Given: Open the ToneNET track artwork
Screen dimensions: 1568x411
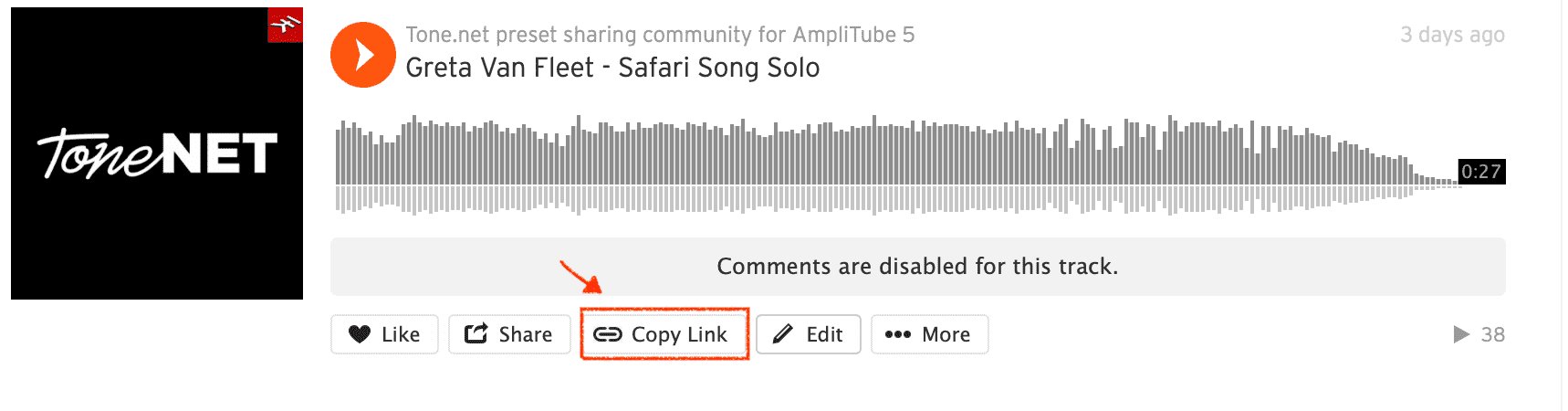Looking at the screenshot, I should [x=157, y=153].
